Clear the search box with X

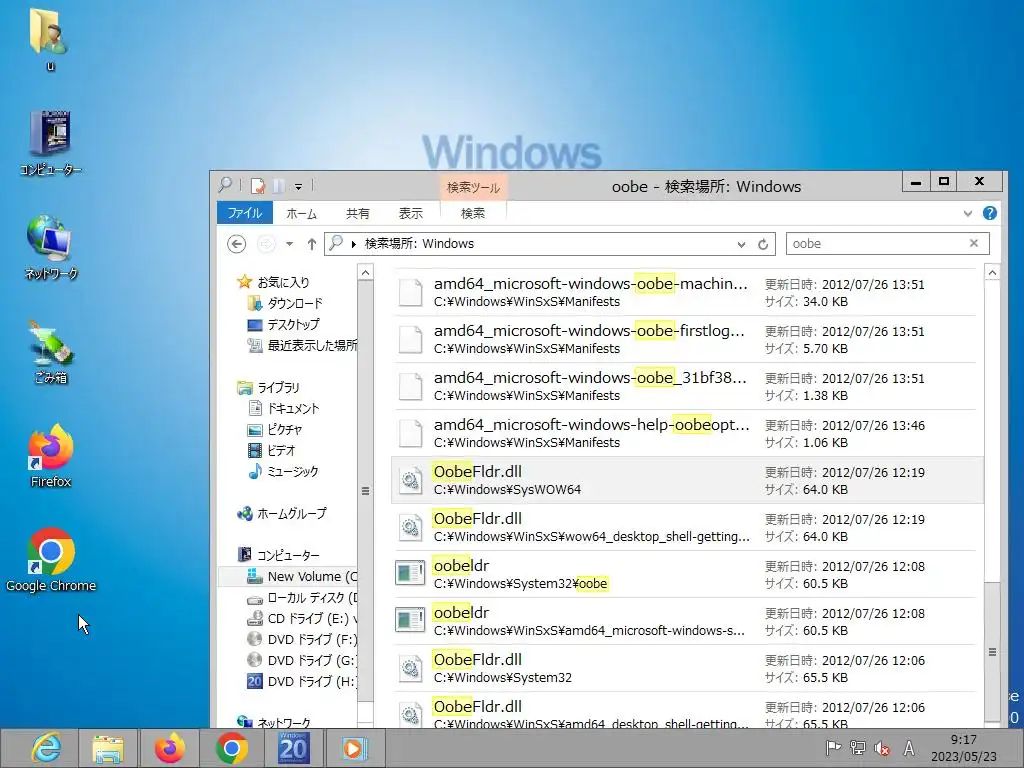(x=974, y=243)
